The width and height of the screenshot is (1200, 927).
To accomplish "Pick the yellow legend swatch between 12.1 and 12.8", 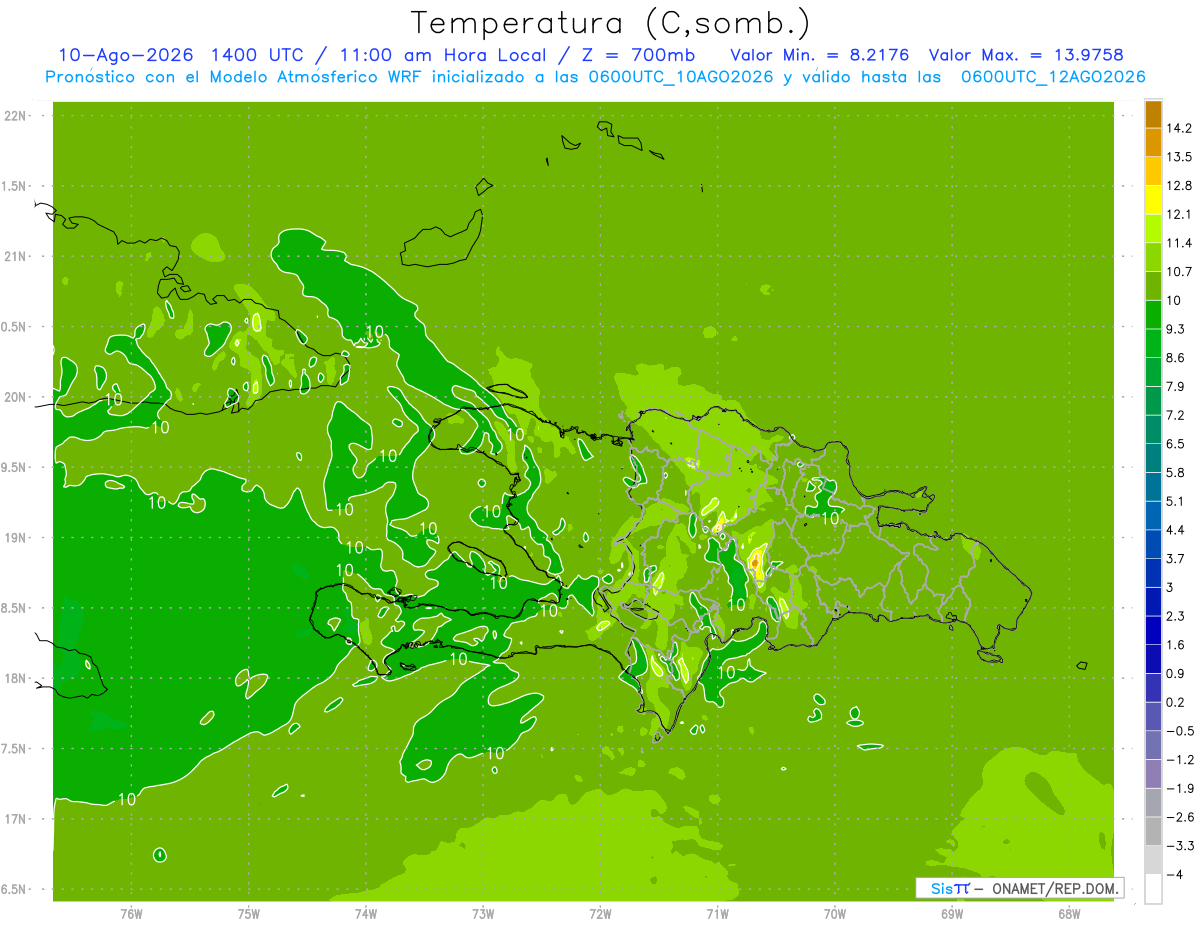I will 1153,199.
